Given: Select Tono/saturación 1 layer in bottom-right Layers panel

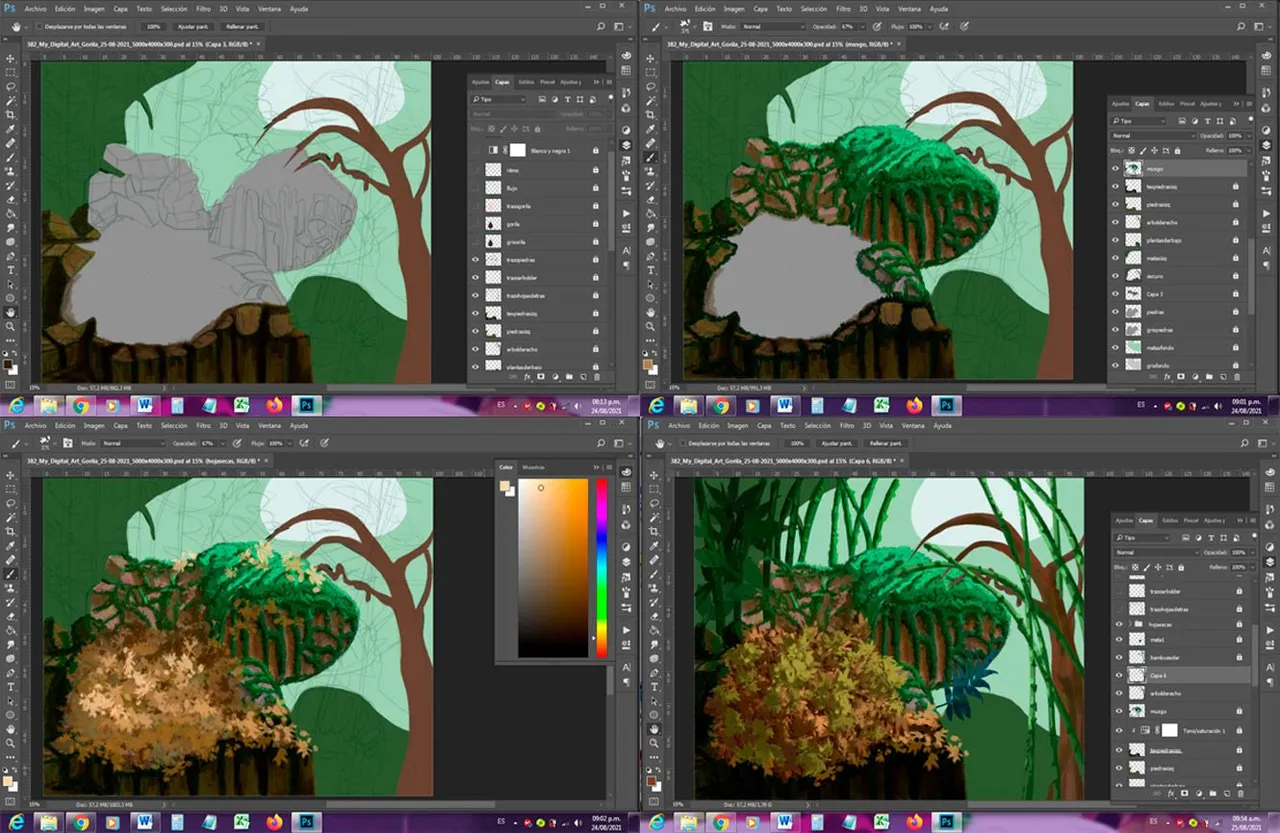Looking at the screenshot, I should click(1203, 730).
